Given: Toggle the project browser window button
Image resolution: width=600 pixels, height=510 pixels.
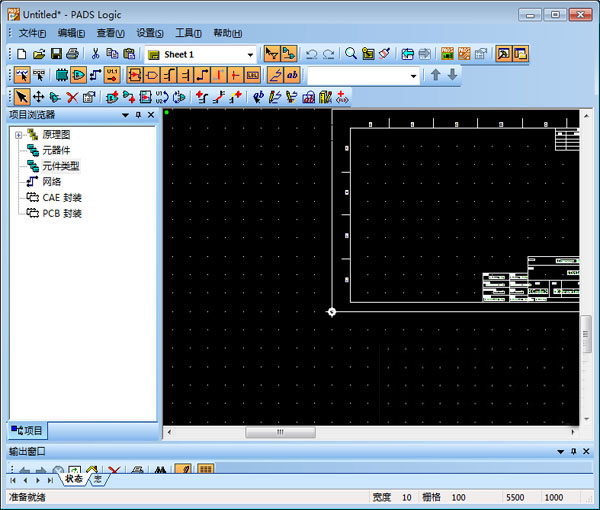Looking at the screenshot, I should coord(503,54).
